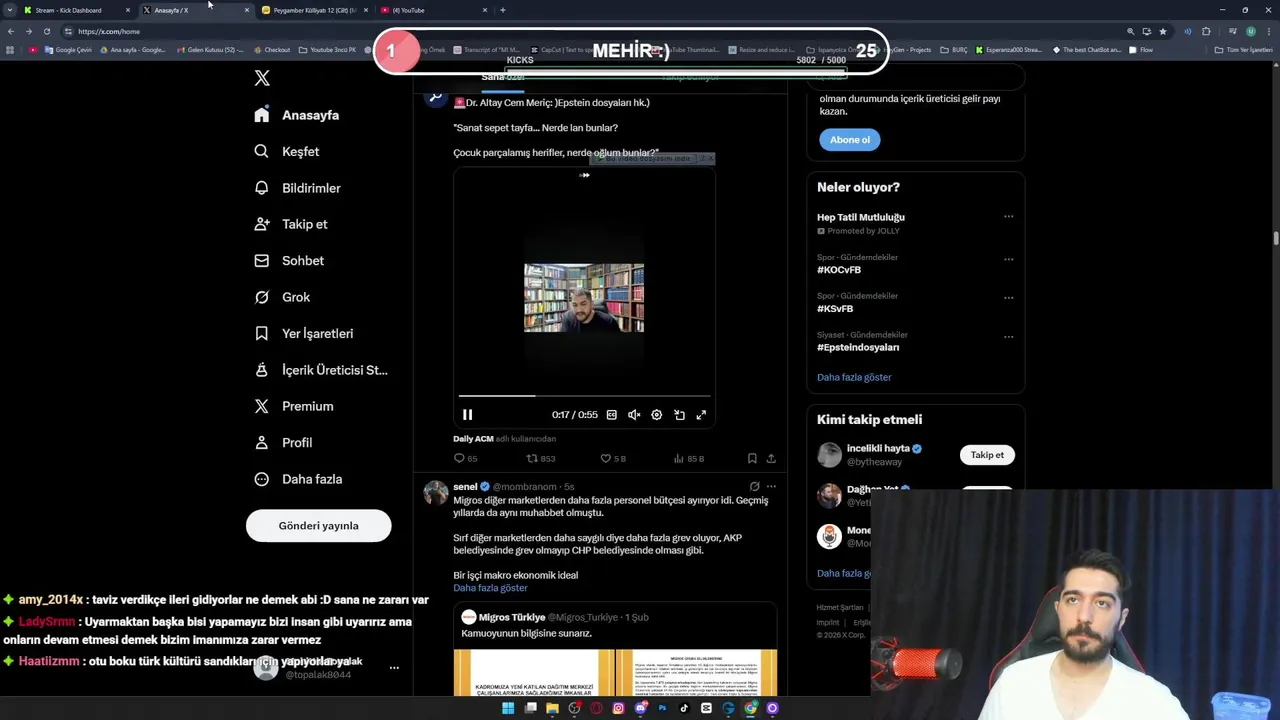Open more options on senel's post
The width and height of the screenshot is (1280, 720).
tap(771, 487)
